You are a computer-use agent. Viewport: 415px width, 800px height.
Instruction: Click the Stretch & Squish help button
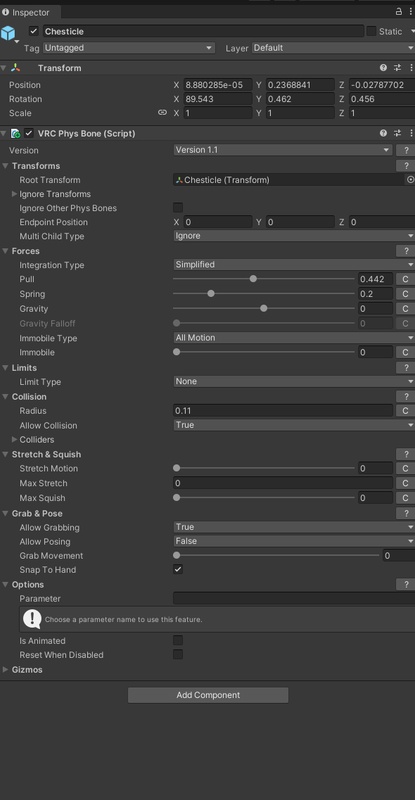coord(405,455)
